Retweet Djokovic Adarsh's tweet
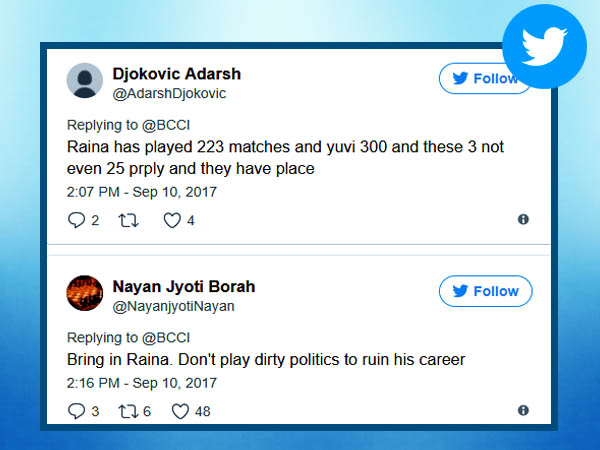Screen dimensions: 600x450 click(128, 221)
